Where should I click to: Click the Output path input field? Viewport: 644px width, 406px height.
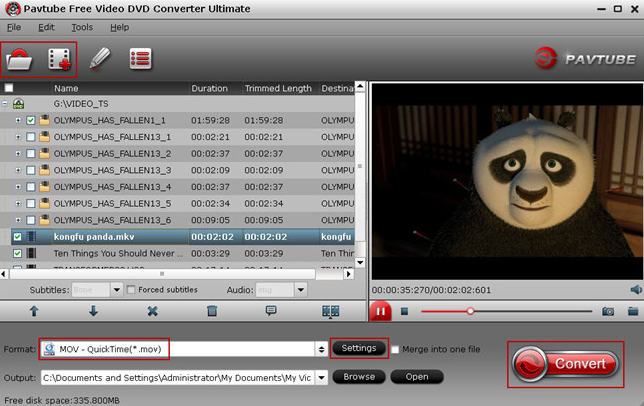tap(178, 377)
